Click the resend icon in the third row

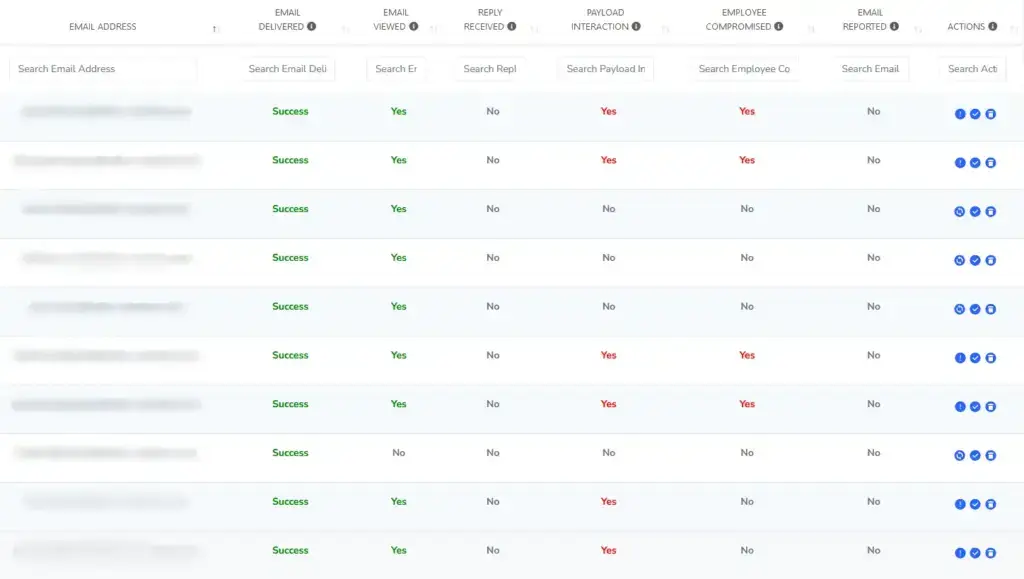click(959, 211)
